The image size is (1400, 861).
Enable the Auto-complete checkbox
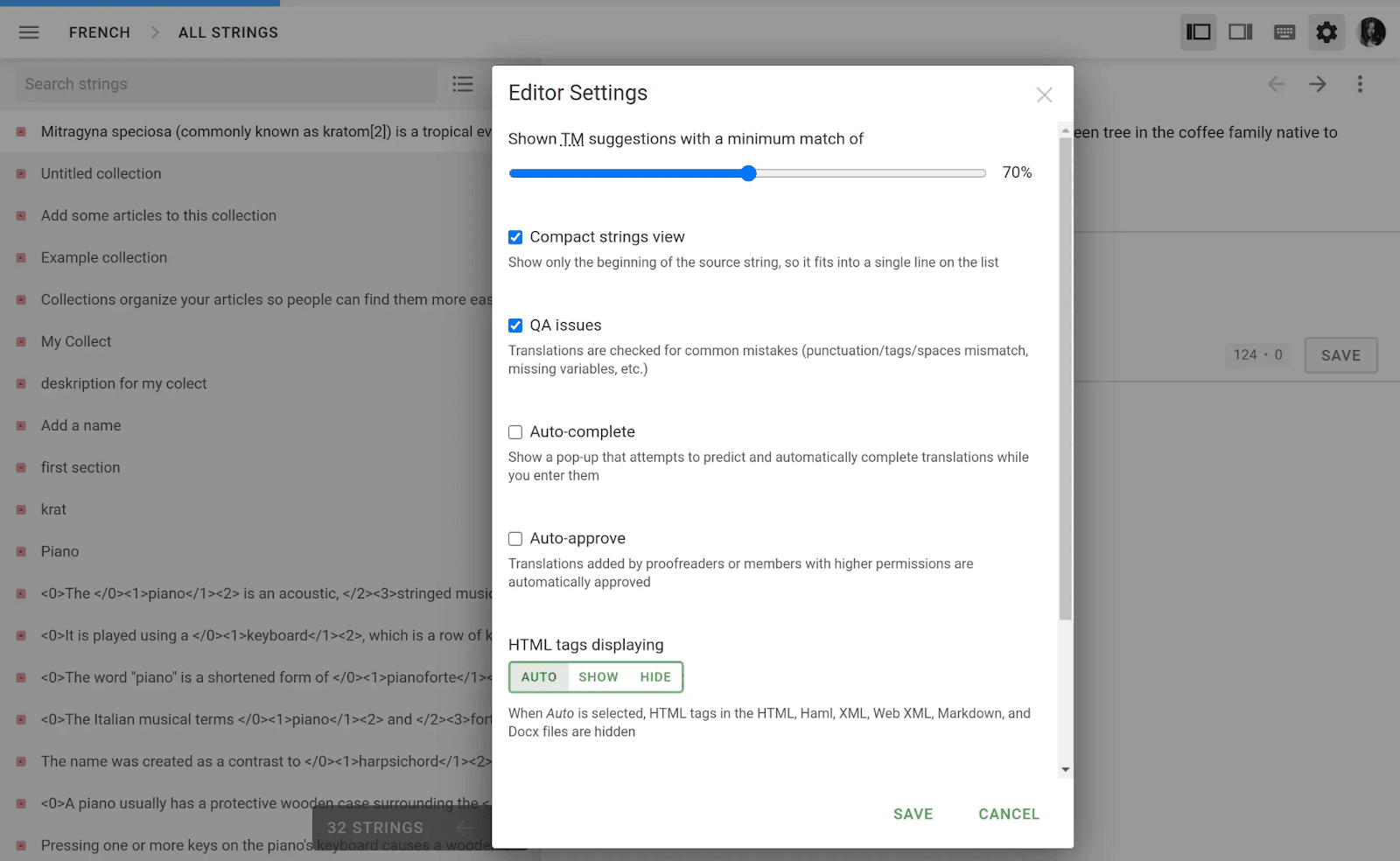(515, 432)
